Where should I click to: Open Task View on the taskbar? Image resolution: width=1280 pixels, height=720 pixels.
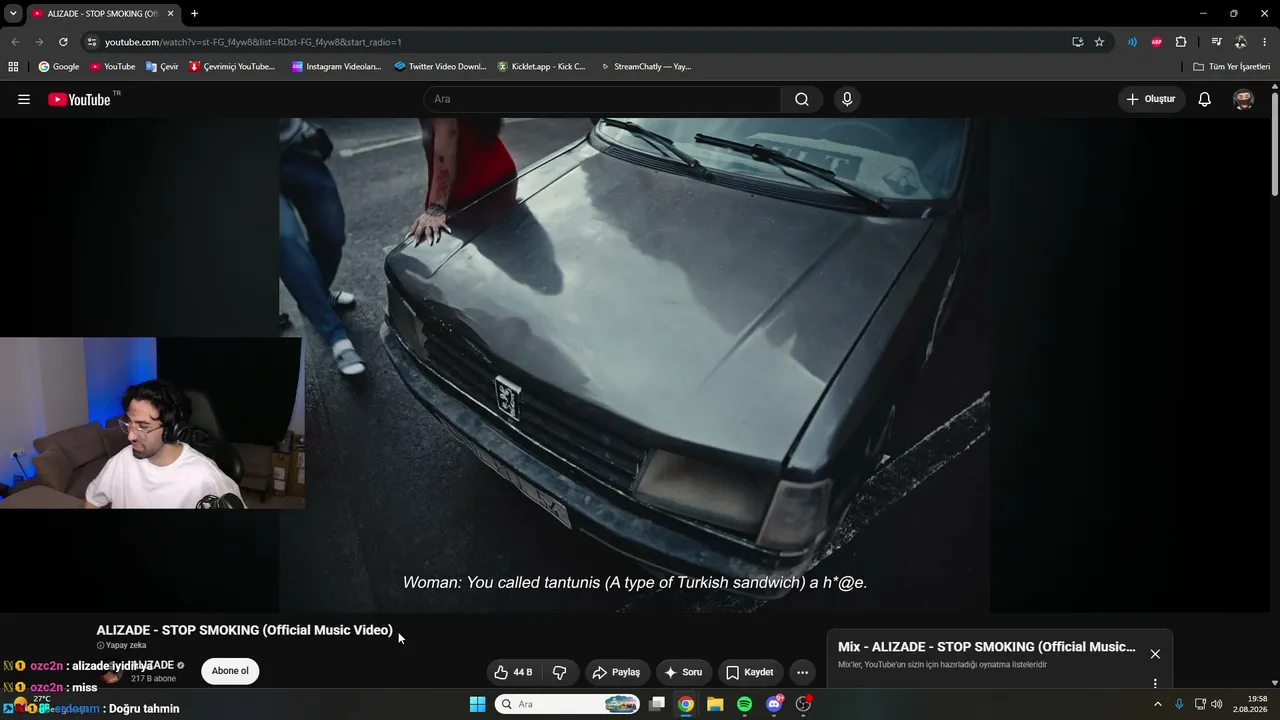(x=657, y=704)
